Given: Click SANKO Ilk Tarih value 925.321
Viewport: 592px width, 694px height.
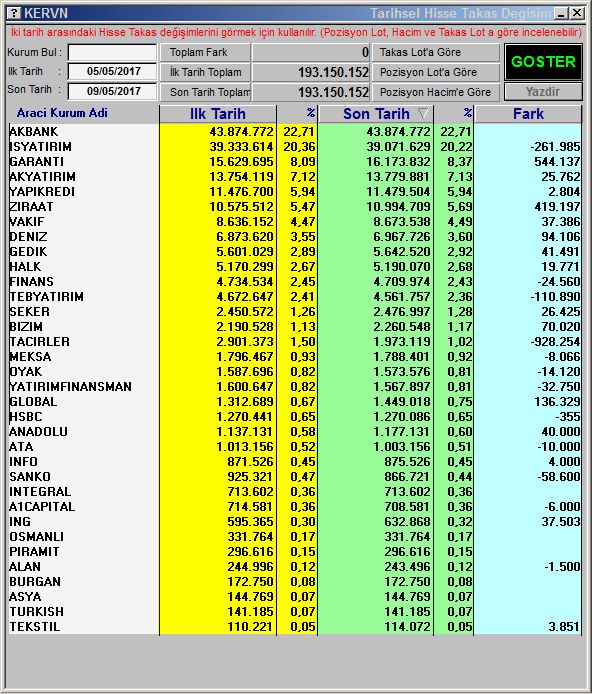Looking at the screenshot, I should (x=250, y=477).
